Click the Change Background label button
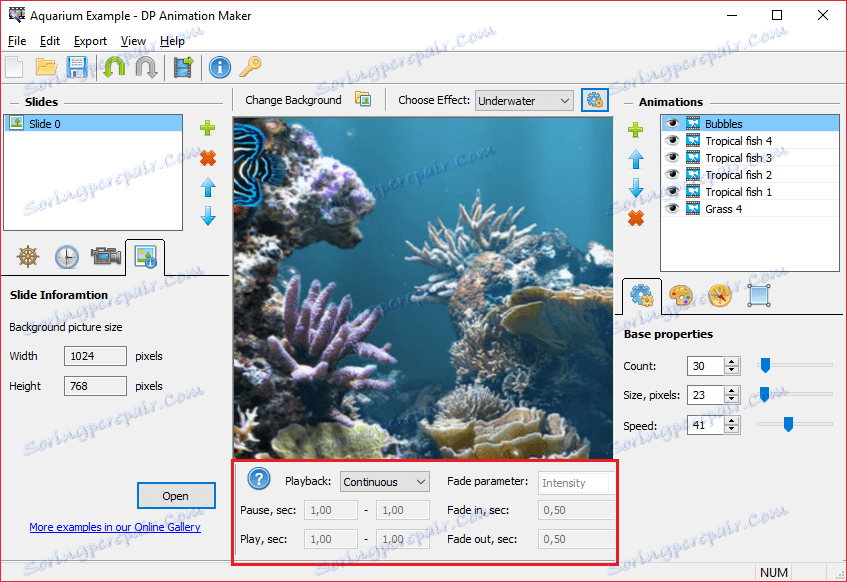The height and width of the screenshot is (582, 847). [293, 100]
